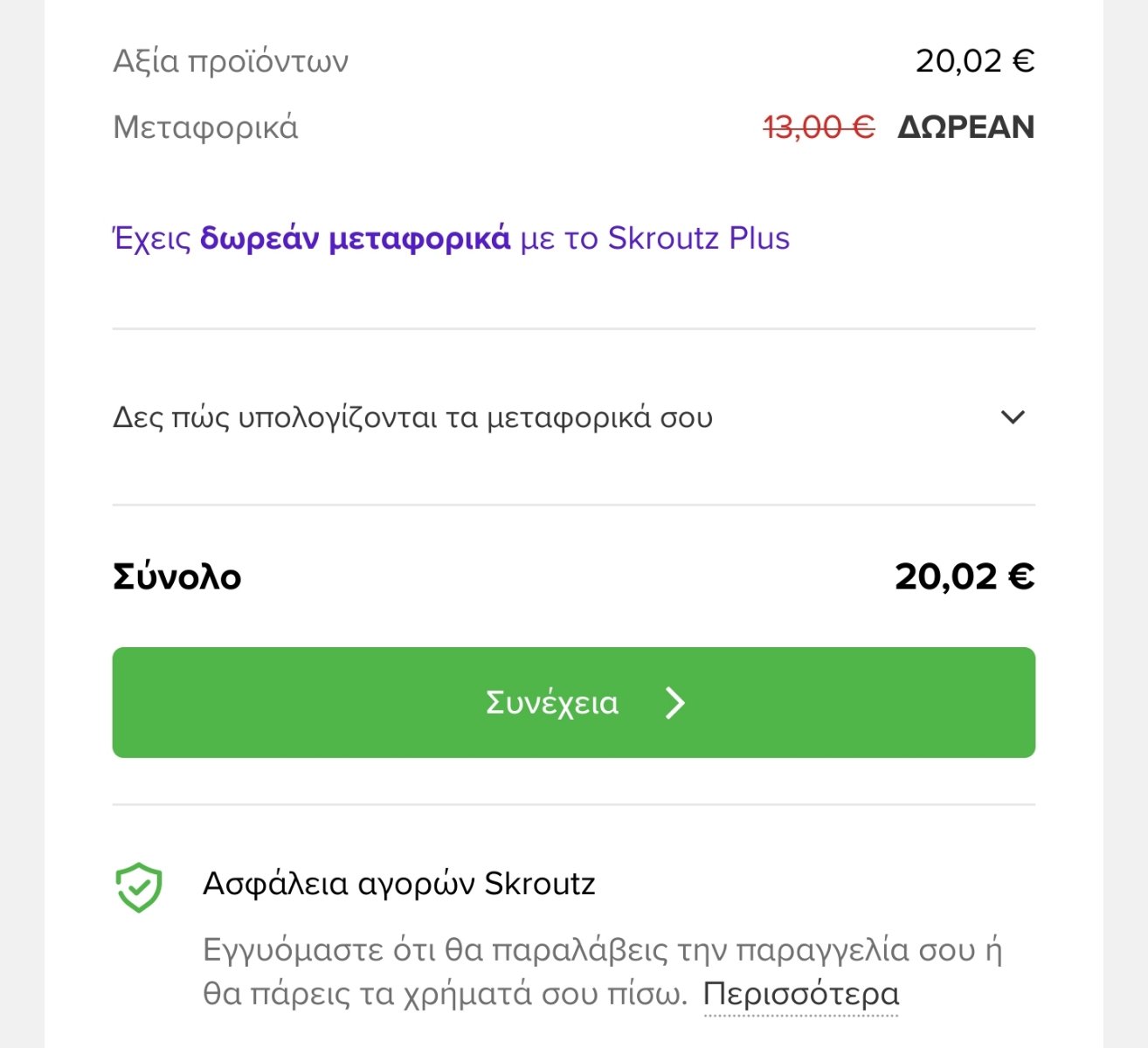Viewport: 1148px width, 1048px height.
Task: Expand shipping cost calculation chevron
Action: point(1013,417)
